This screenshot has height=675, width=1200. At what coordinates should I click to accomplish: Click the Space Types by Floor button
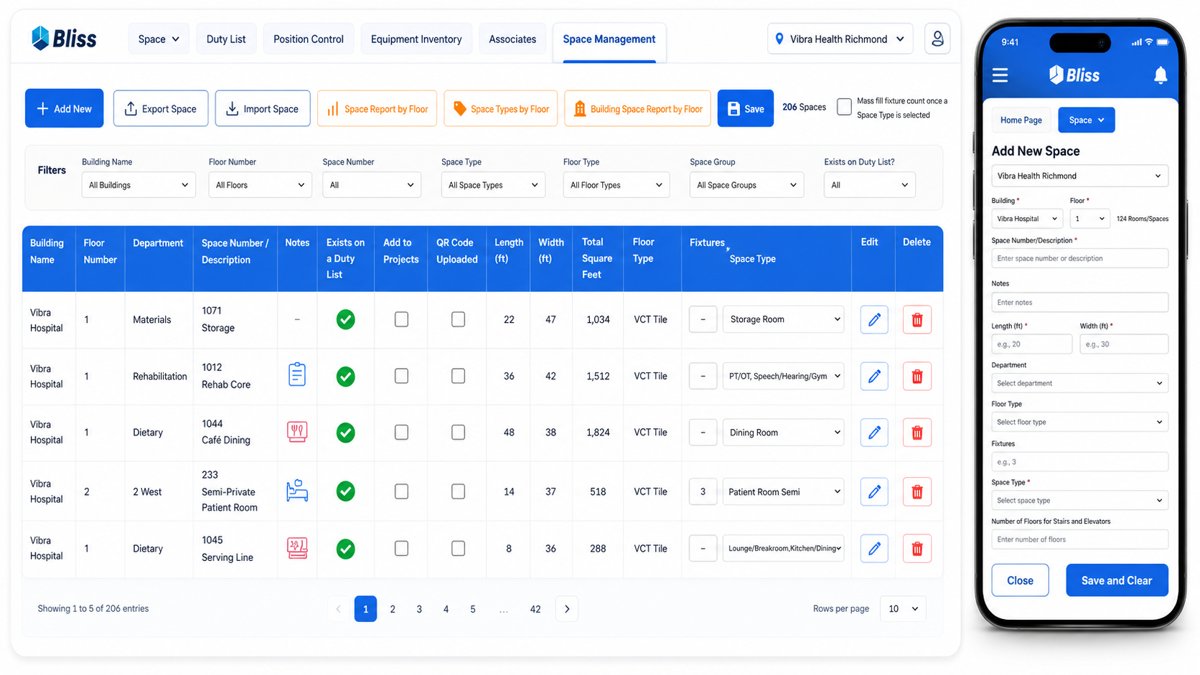[x=500, y=108]
